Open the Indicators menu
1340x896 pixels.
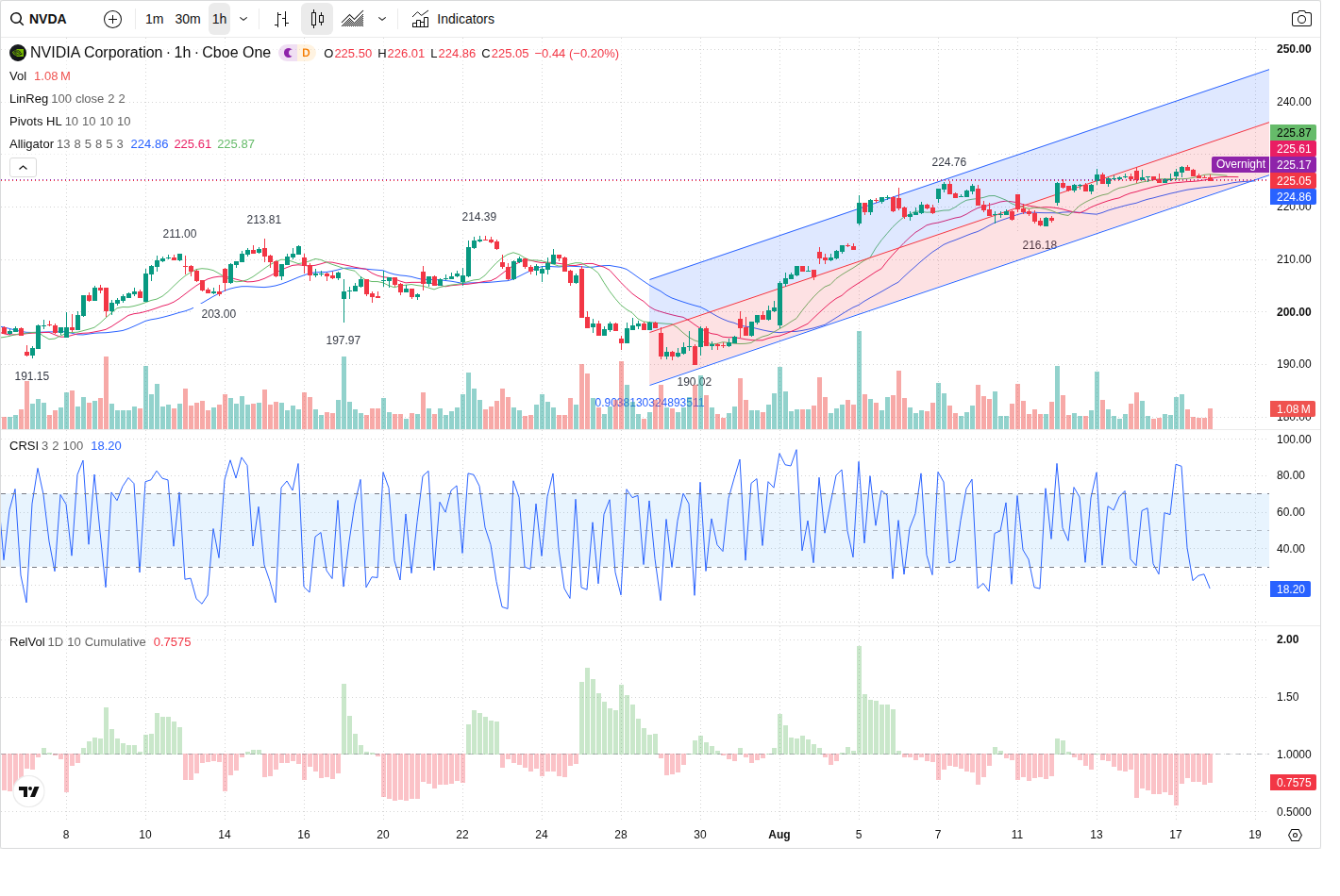point(454,19)
